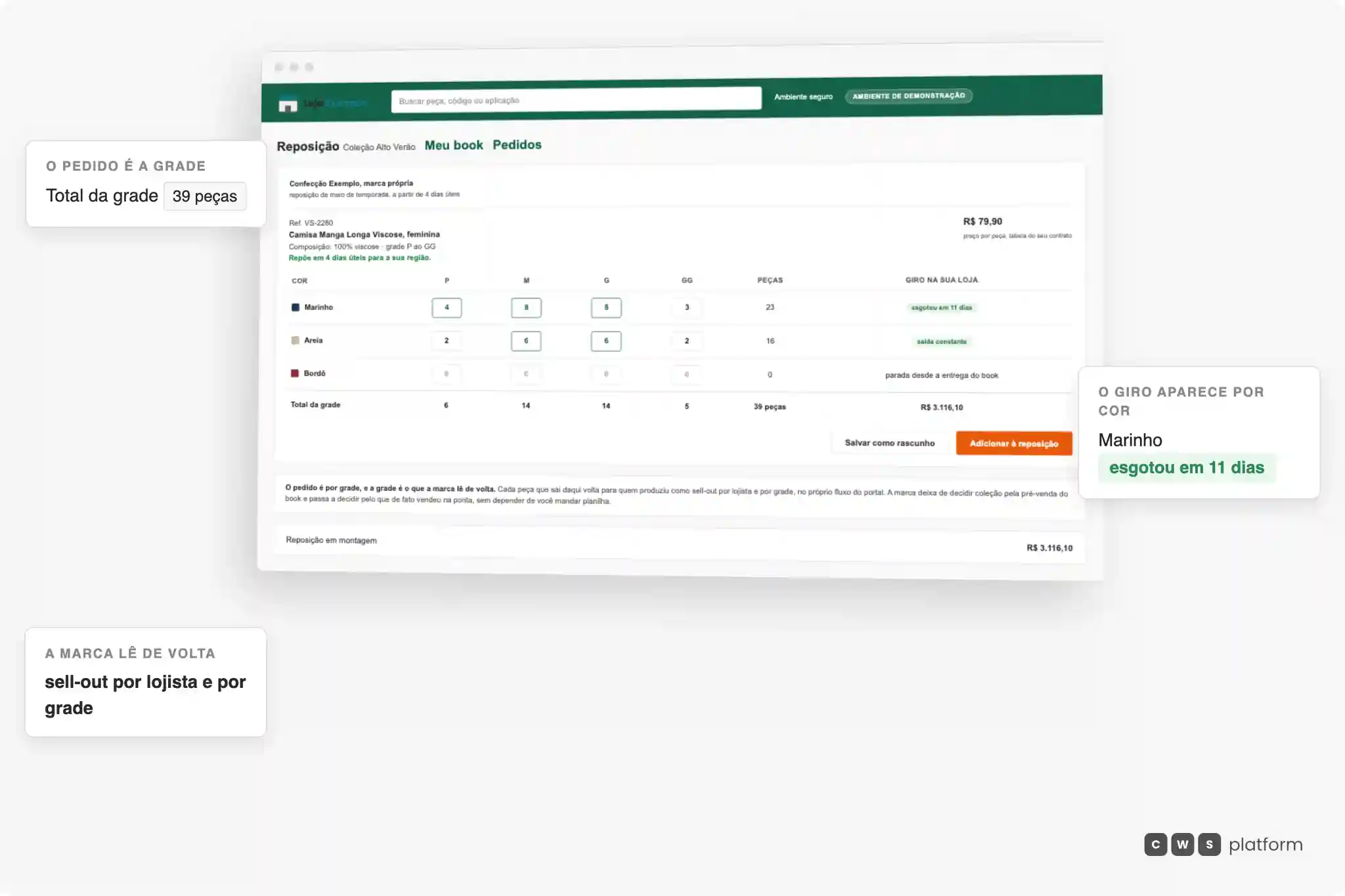Viewport: 1345px width, 896px height.
Task: Click 'parada desde a entrega do book' text
Action: pos(942,375)
